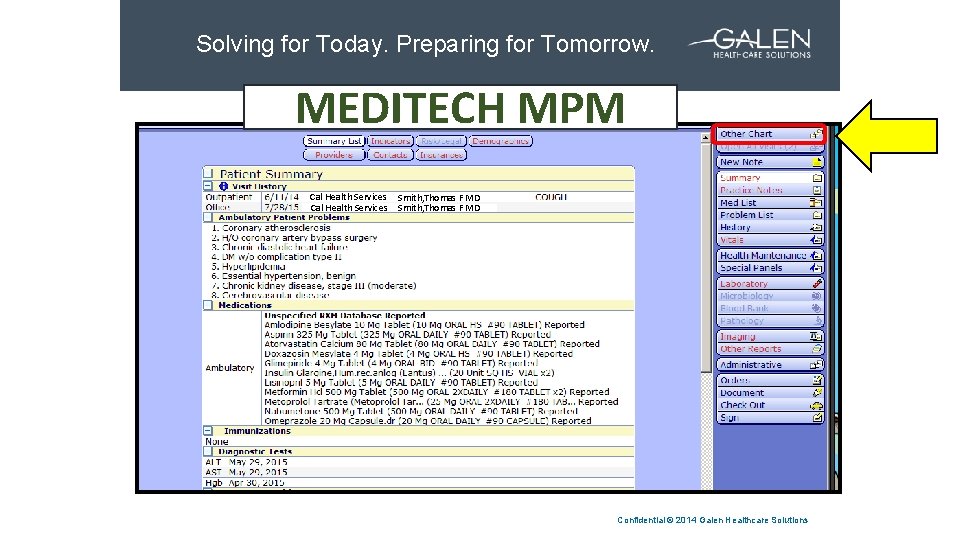The width and height of the screenshot is (960, 540).
Task: Open the Health Maintenance icon
Action: [817, 255]
